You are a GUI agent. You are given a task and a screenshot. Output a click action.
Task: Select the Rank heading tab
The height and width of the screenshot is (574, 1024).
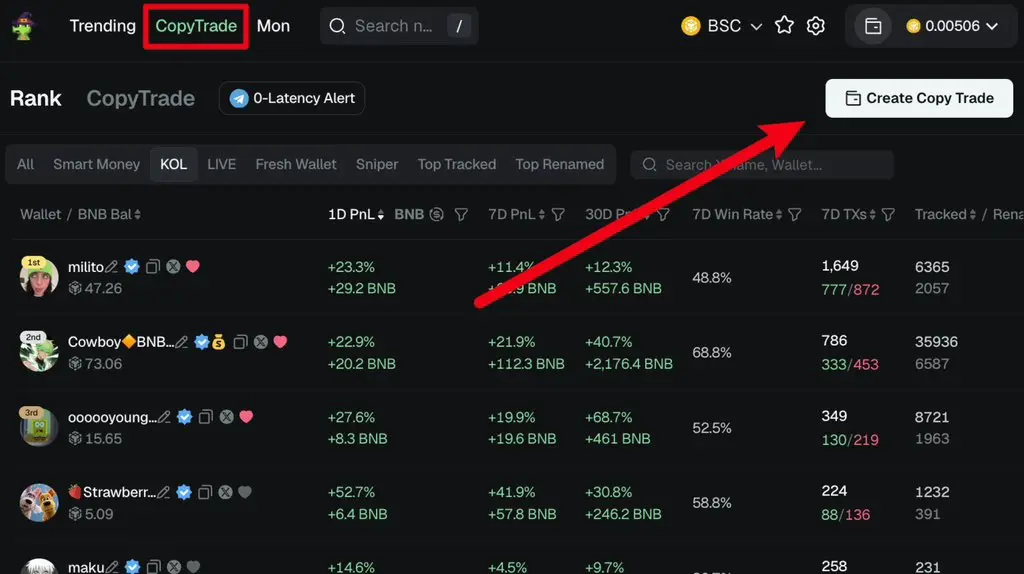pyautogui.click(x=35, y=99)
